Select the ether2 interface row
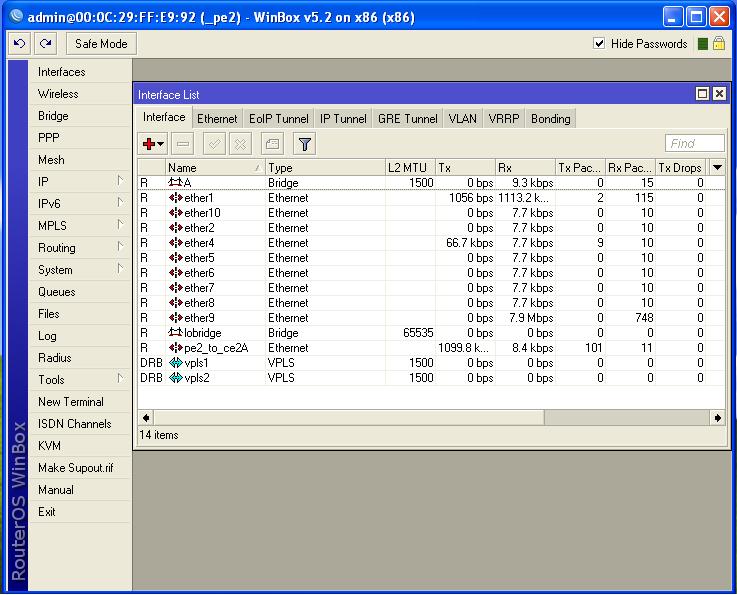This screenshot has height=595, width=737. [431, 228]
